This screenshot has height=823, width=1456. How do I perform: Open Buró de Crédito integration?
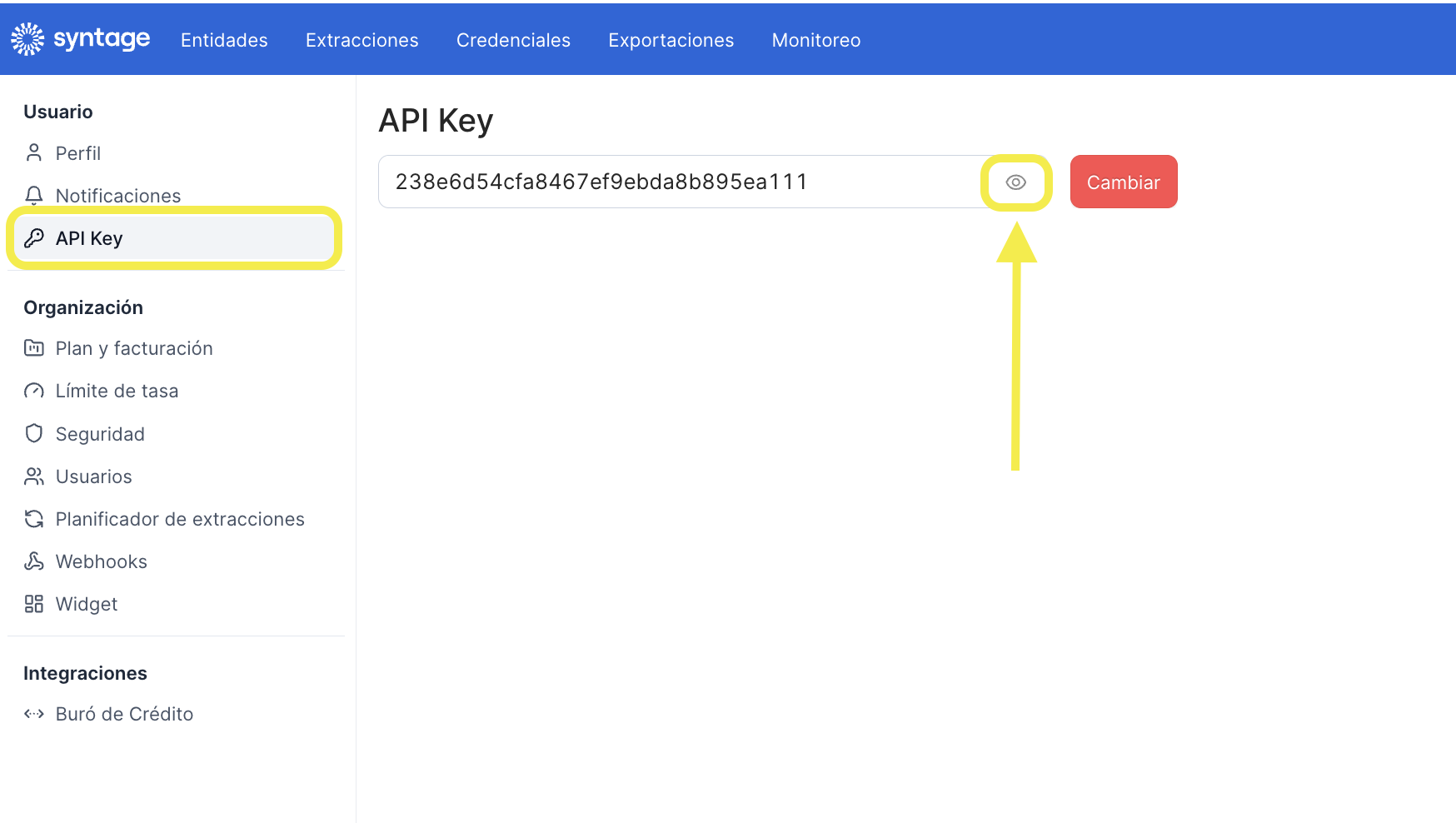(124, 714)
